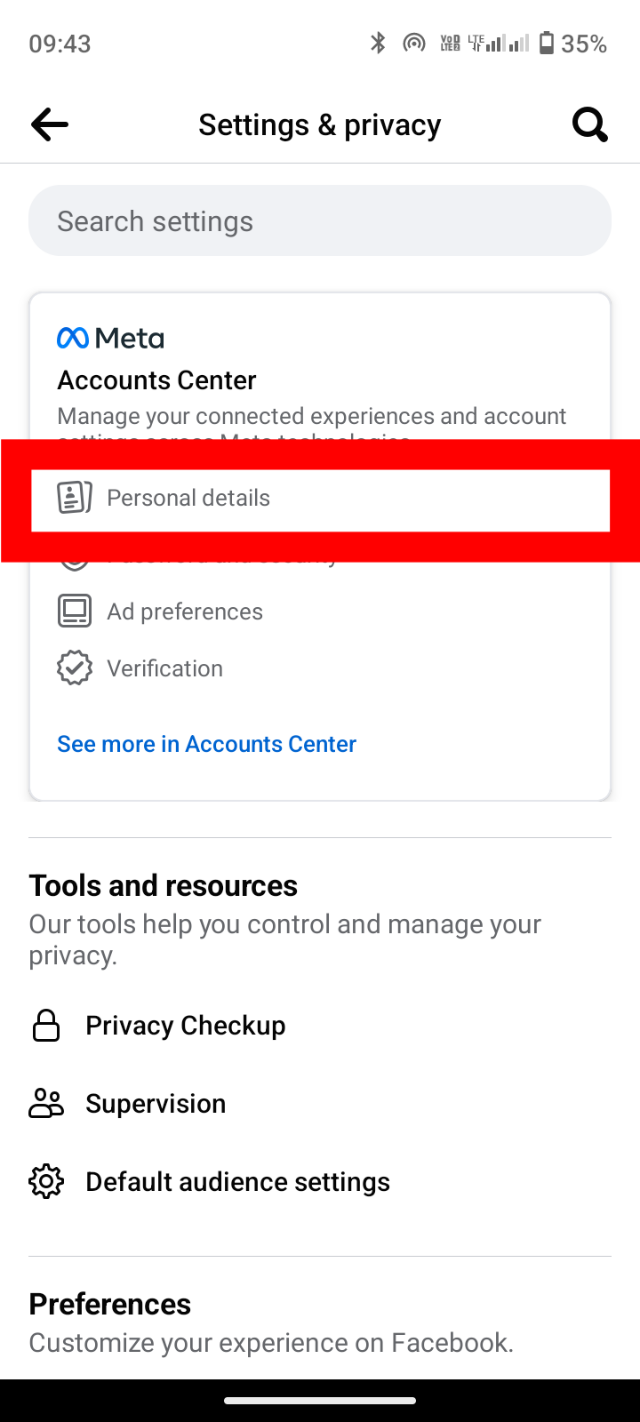Click the Privacy Checkup lock icon

pyautogui.click(x=46, y=1026)
